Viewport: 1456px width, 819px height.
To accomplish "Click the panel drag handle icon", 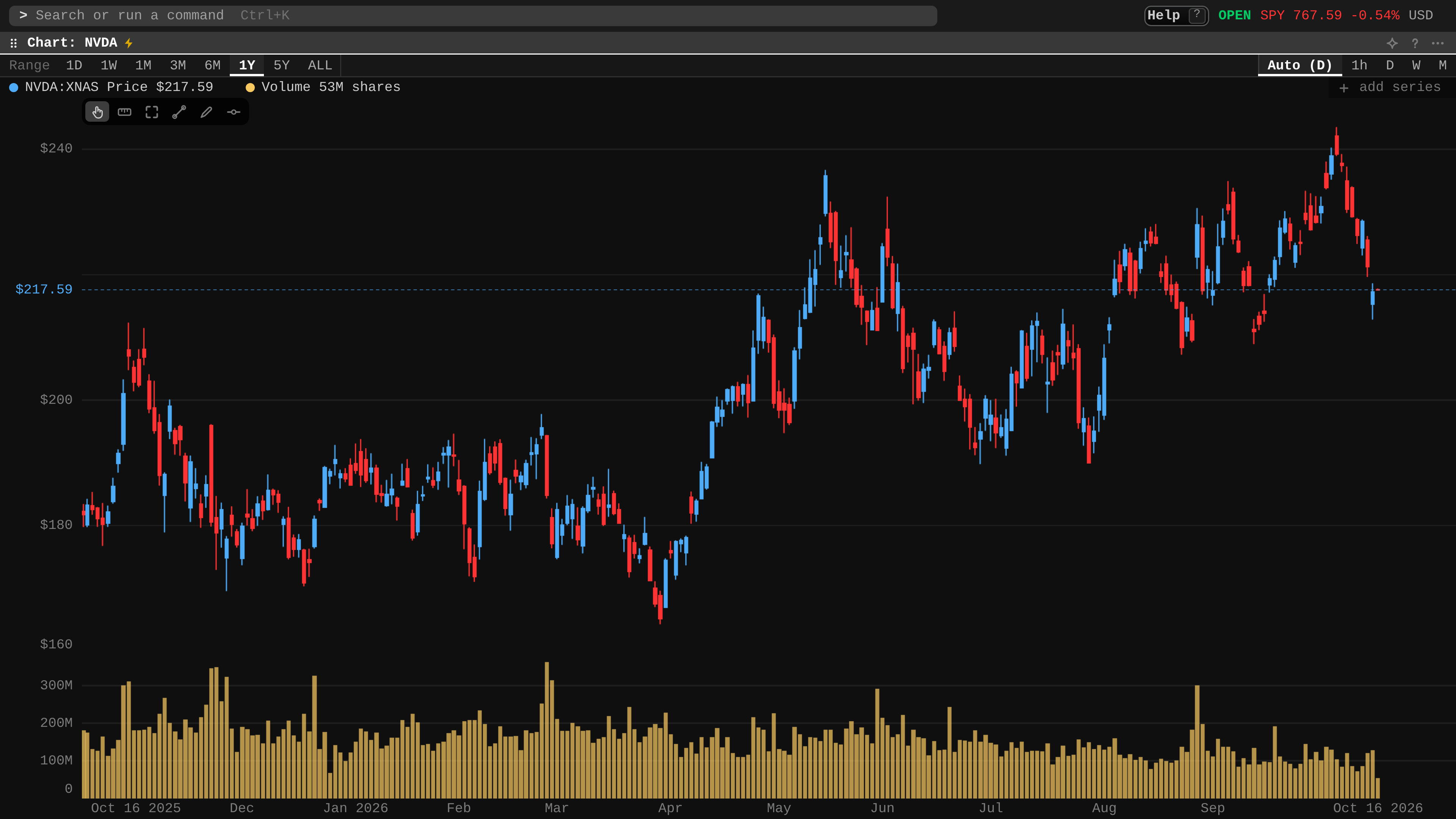I will (x=14, y=43).
